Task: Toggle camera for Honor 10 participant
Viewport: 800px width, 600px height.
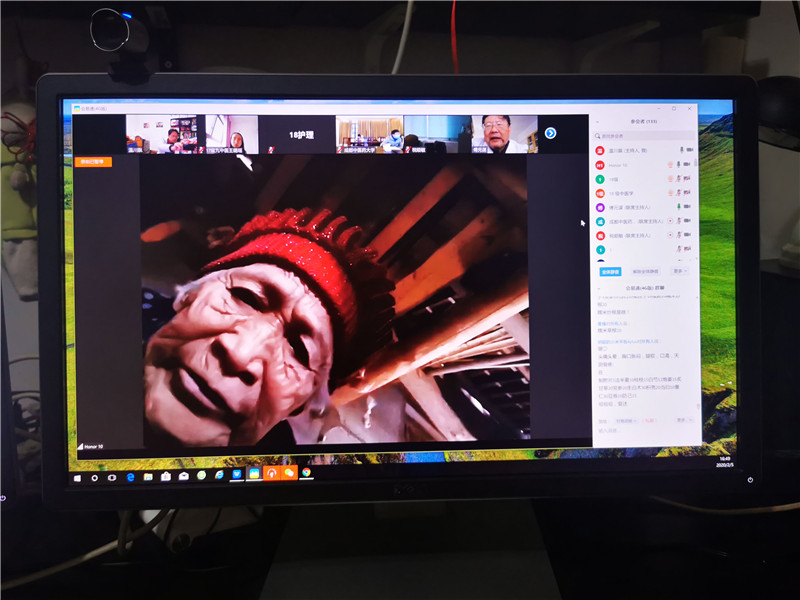Action: tap(689, 164)
